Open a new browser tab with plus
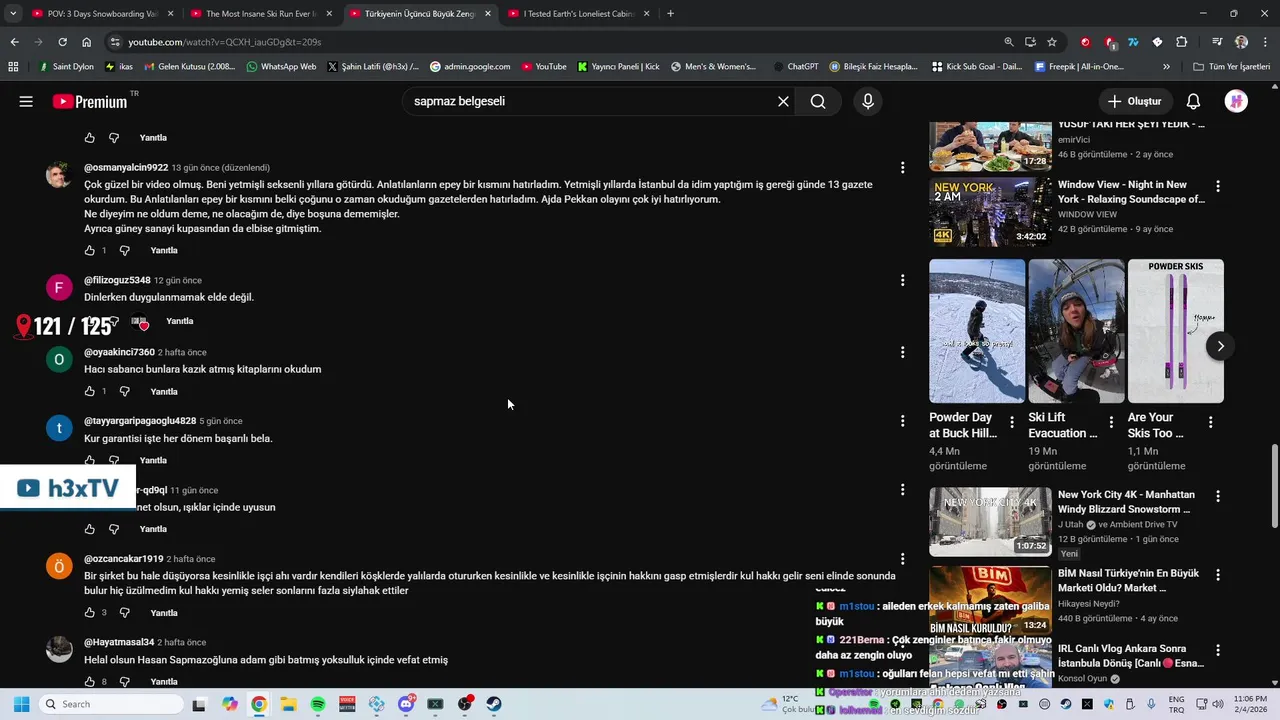Viewport: 1280px width, 720px height. point(670,14)
